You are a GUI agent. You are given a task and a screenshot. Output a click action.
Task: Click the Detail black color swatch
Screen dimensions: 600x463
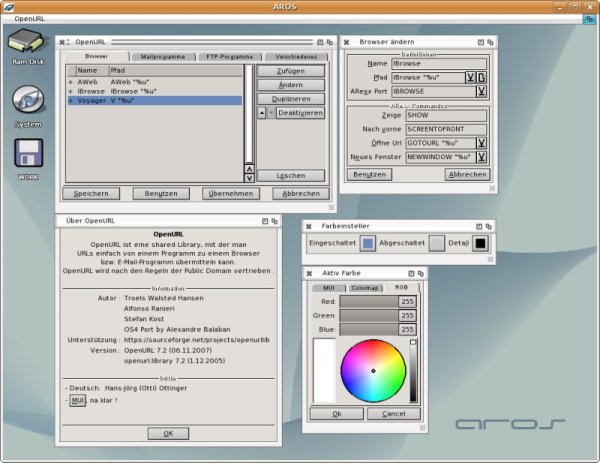pos(480,243)
